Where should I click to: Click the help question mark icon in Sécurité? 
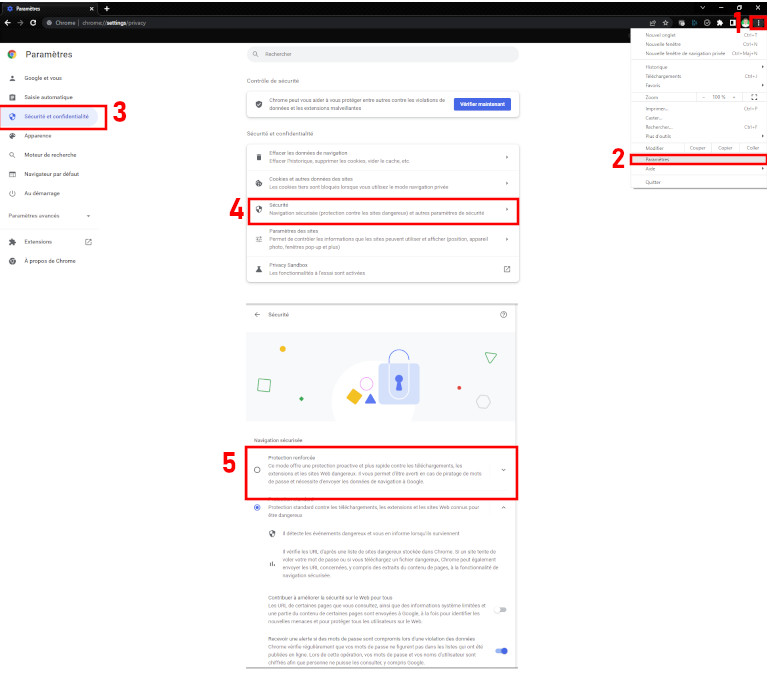pyautogui.click(x=503, y=315)
